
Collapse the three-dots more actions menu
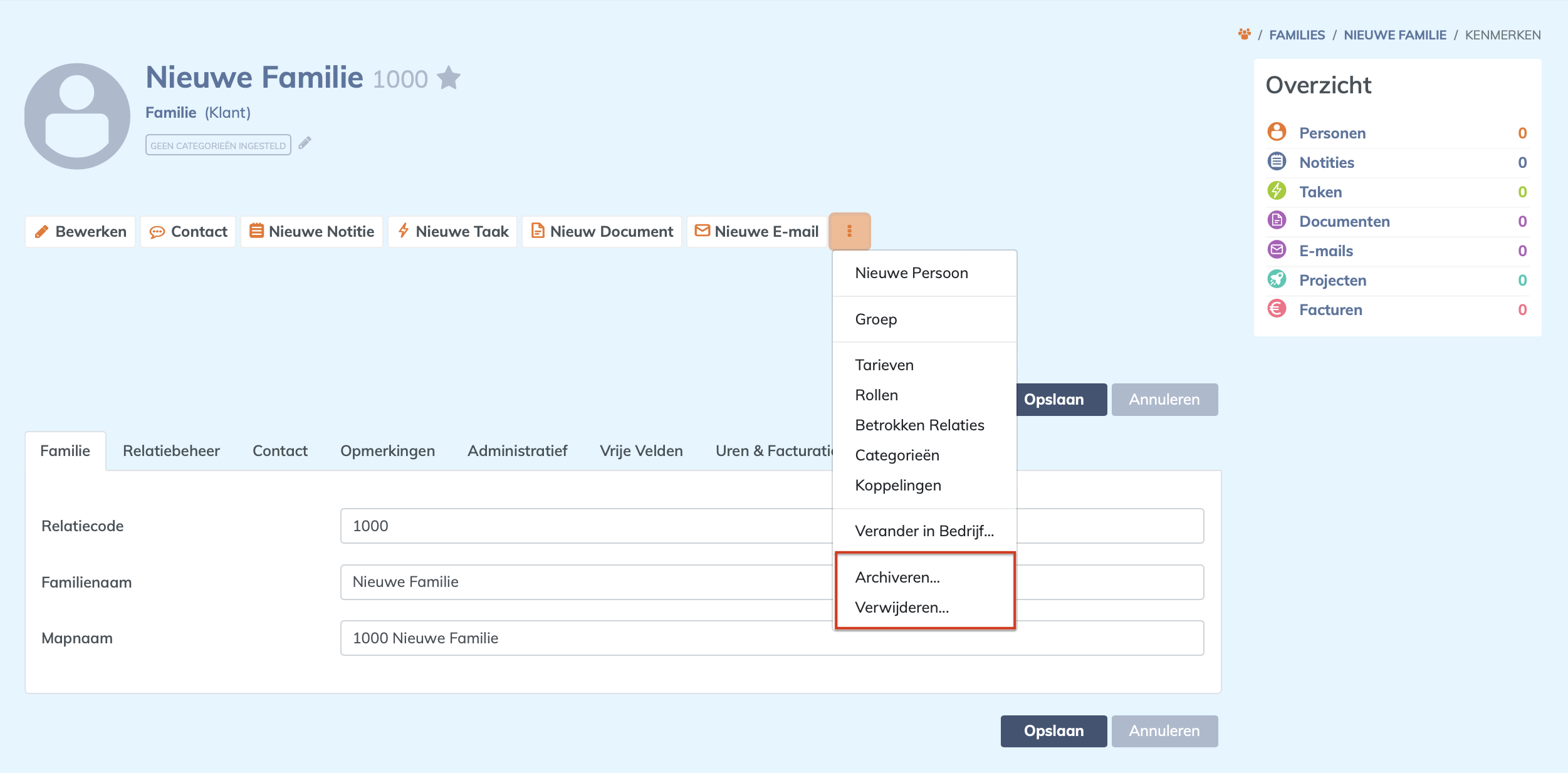(849, 231)
